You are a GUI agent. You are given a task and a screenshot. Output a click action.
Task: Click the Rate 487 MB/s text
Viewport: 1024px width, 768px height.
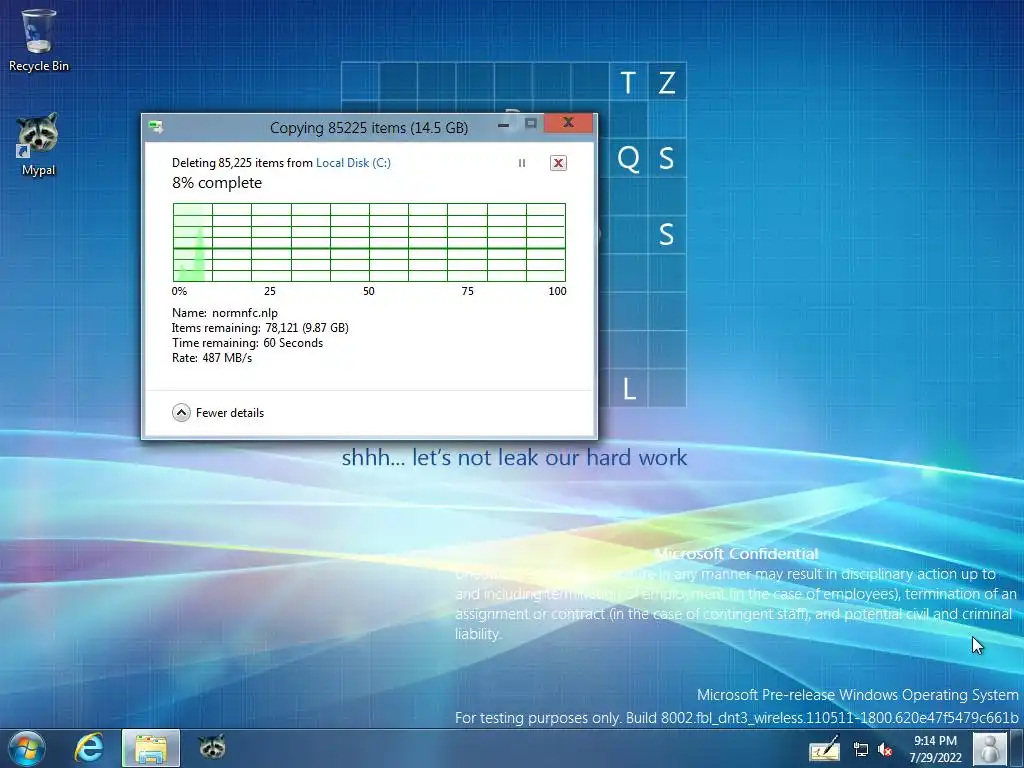point(212,358)
